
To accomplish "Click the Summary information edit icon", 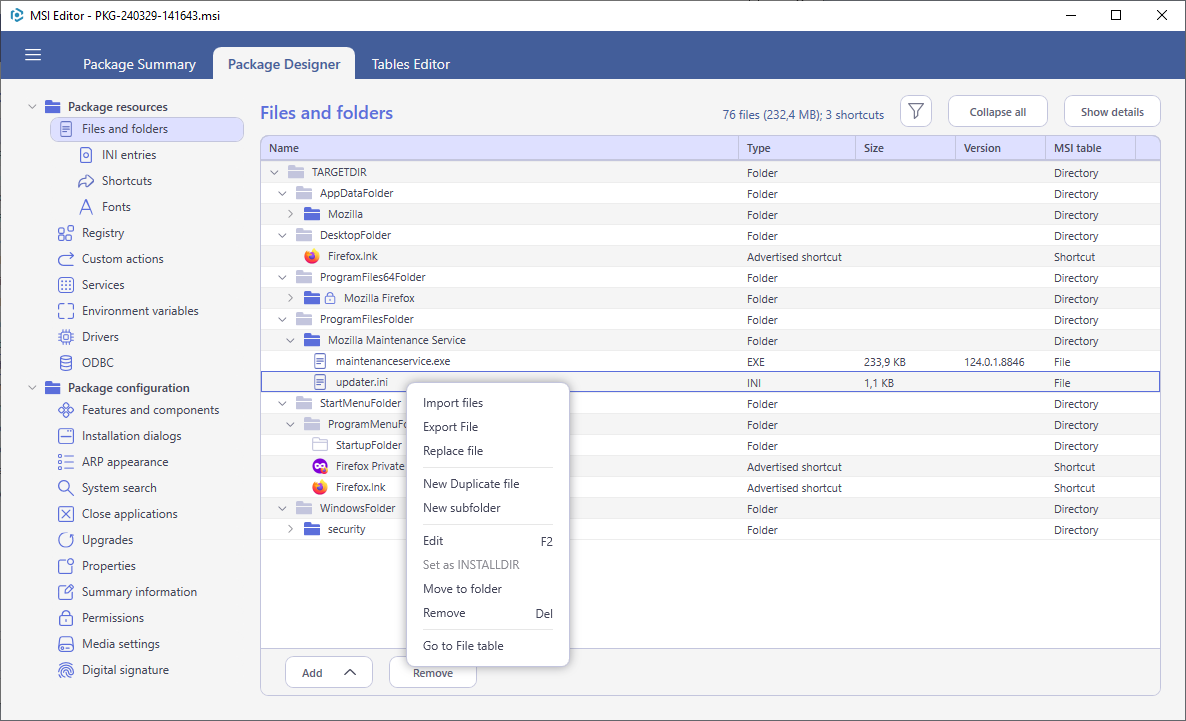I will tap(66, 592).
